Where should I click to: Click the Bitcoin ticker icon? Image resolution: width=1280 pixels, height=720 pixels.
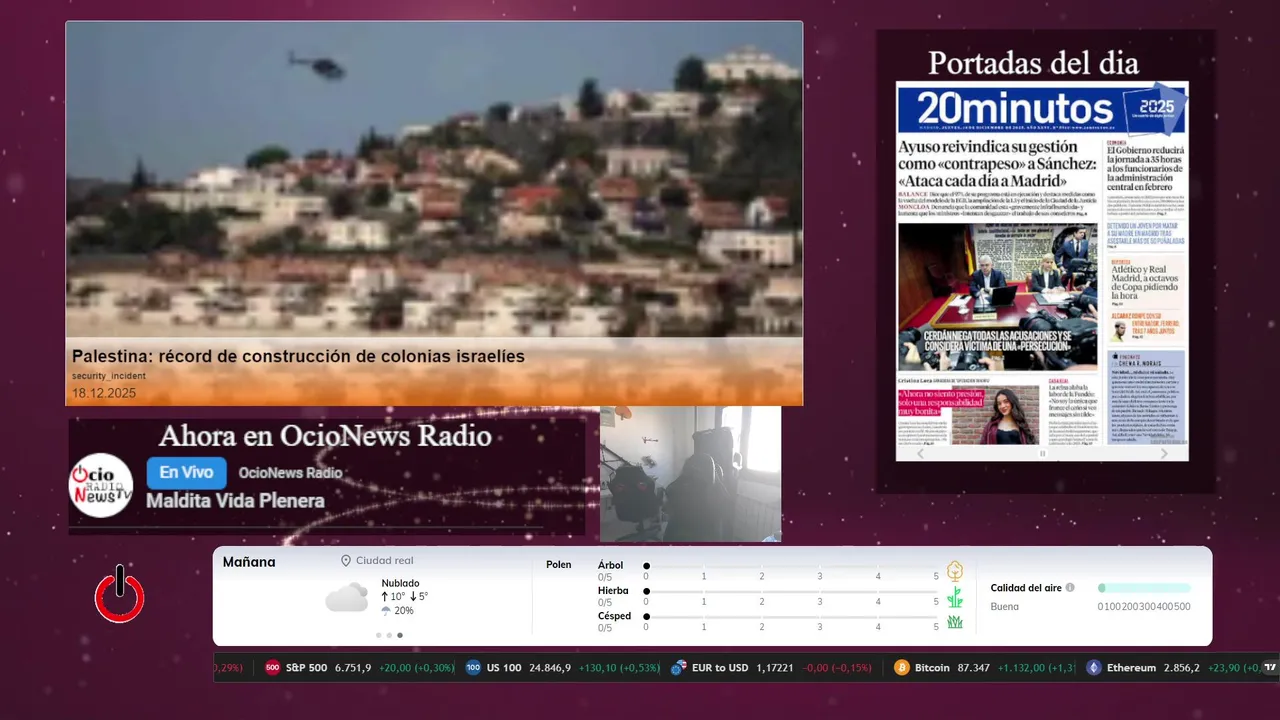(x=902, y=668)
